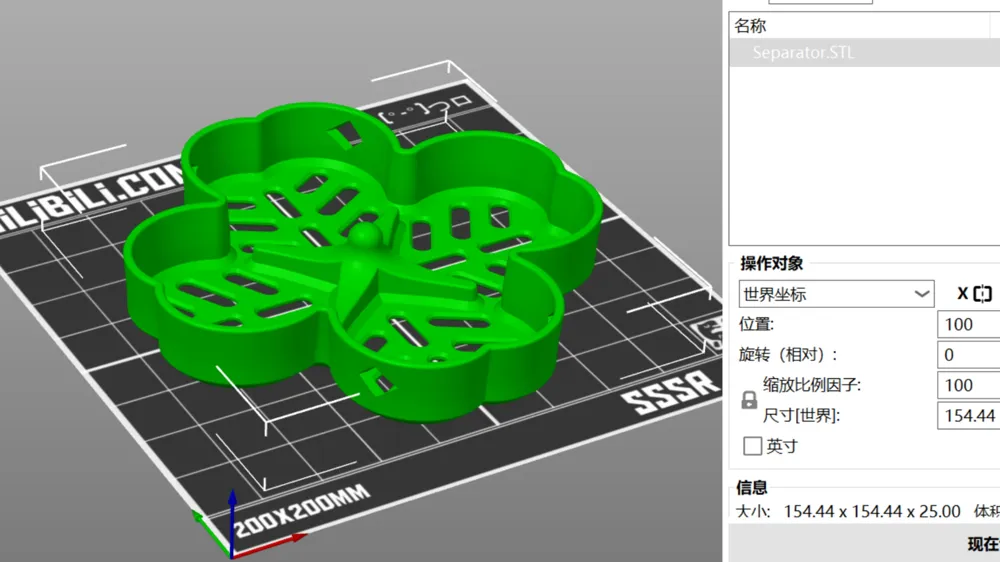Click the 尺寸 size field showing 154.44

click(968, 416)
